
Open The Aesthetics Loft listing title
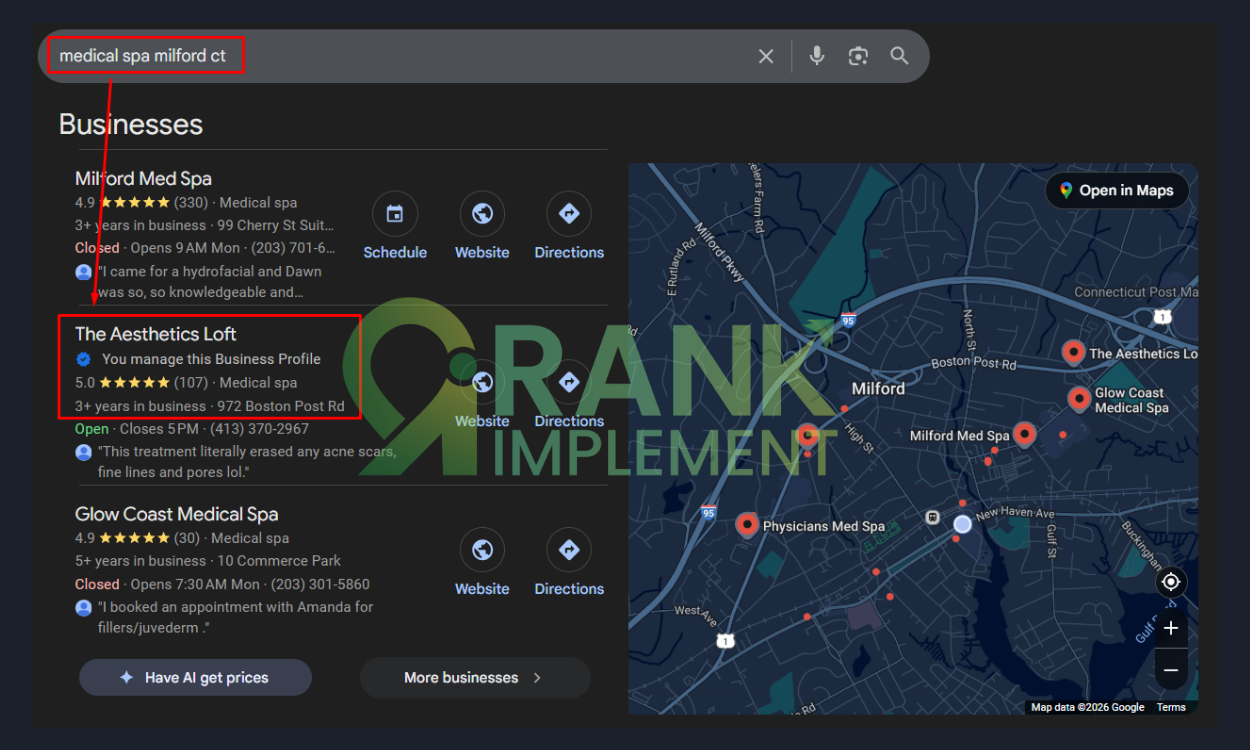(x=156, y=334)
